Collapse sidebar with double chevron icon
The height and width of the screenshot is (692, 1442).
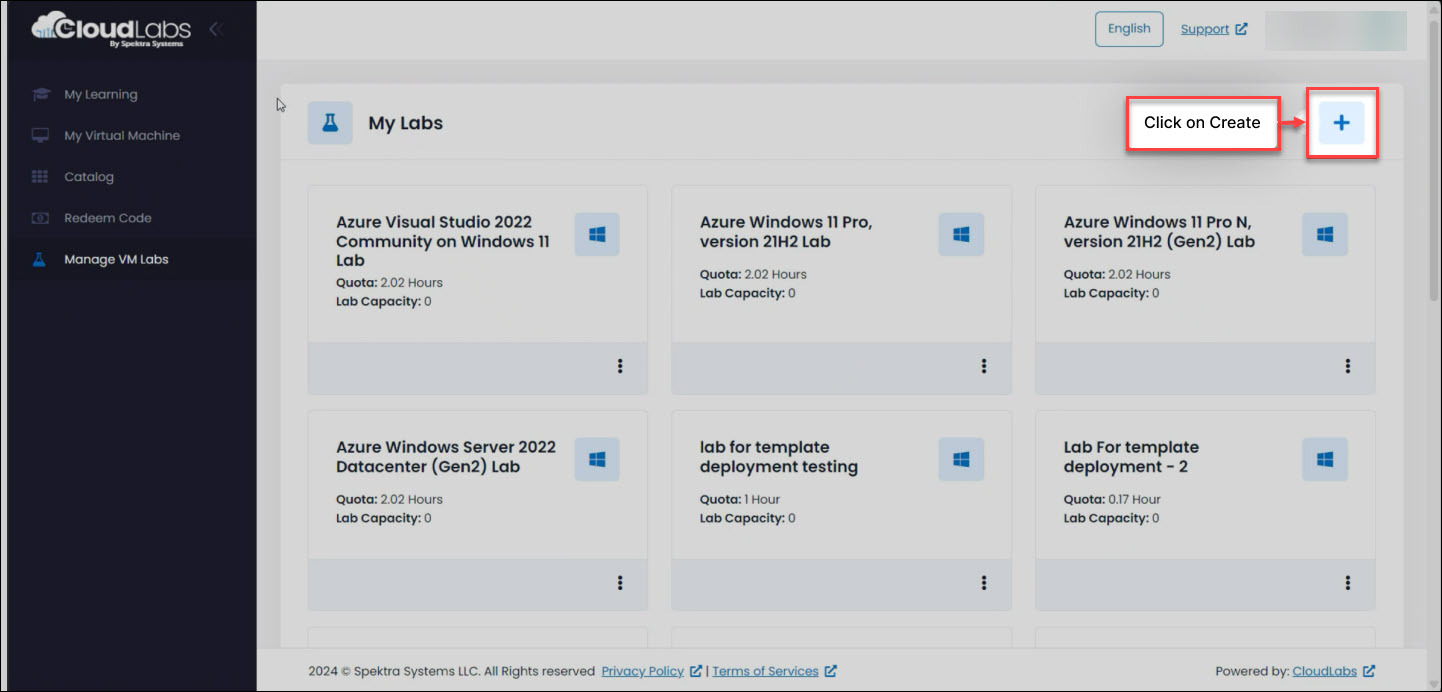pos(215,29)
